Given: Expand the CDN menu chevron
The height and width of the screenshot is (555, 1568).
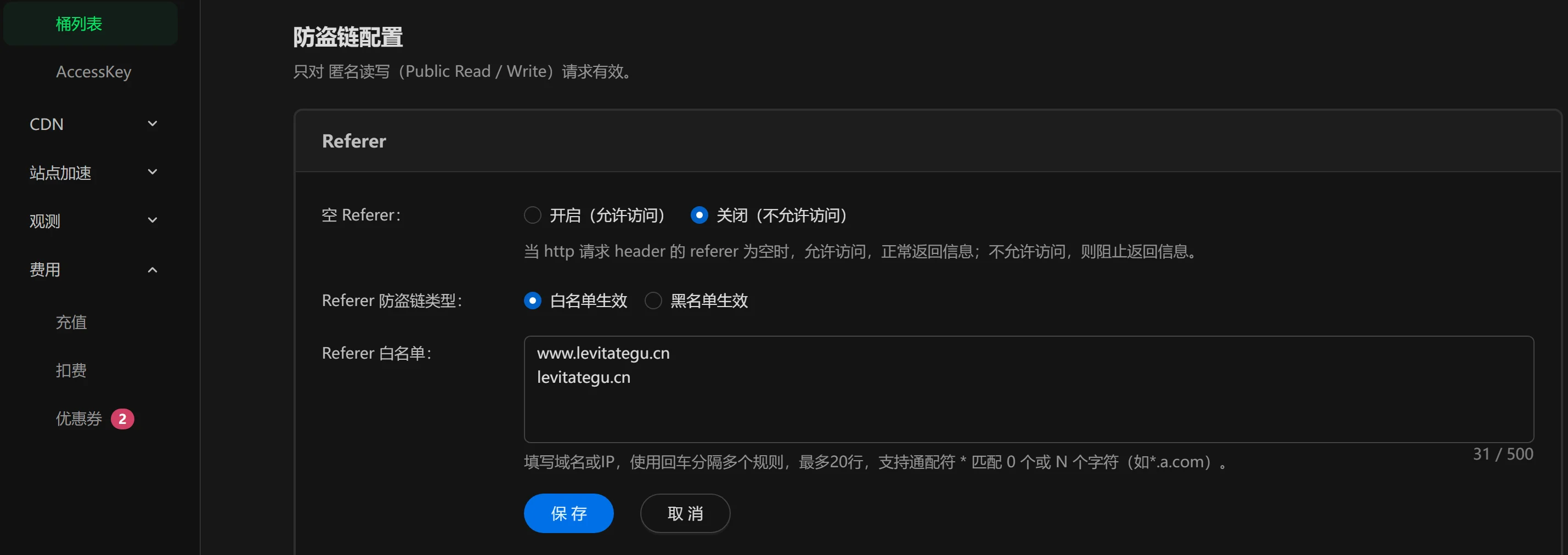Looking at the screenshot, I should coord(153,124).
